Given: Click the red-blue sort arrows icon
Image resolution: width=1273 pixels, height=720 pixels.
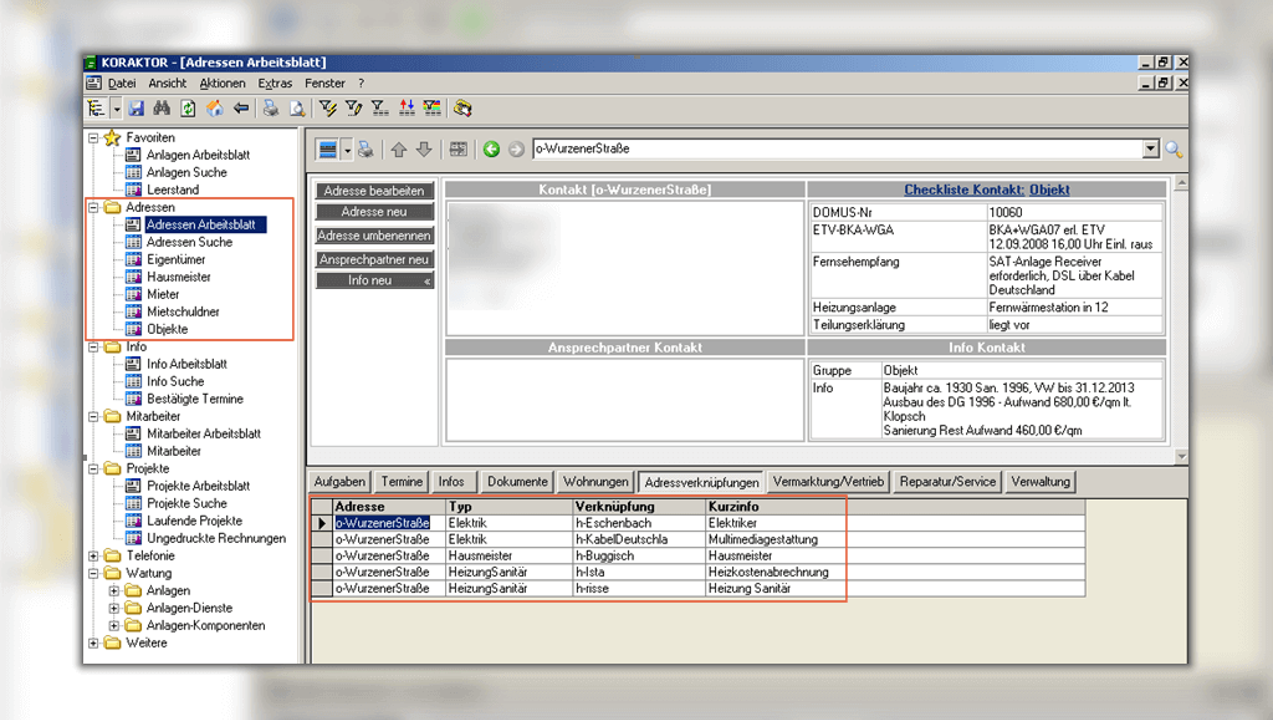Looking at the screenshot, I should pos(407,108).
